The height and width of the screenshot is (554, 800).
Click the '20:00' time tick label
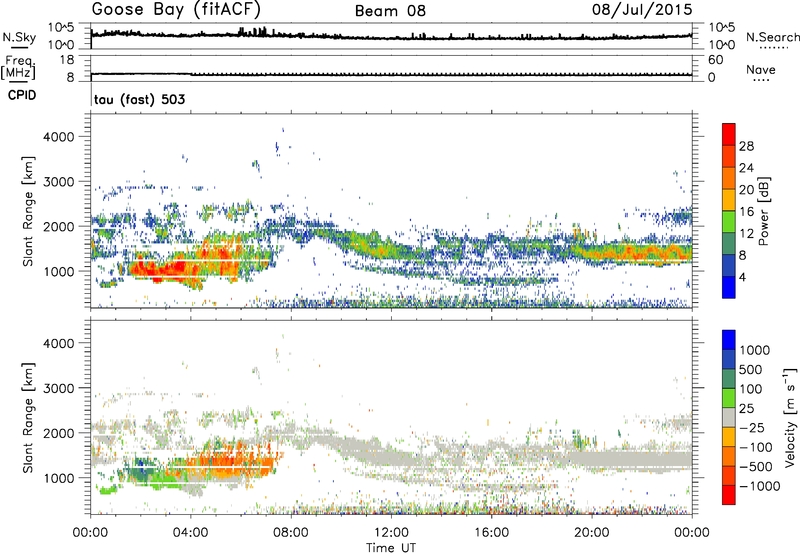coord(592,533)
